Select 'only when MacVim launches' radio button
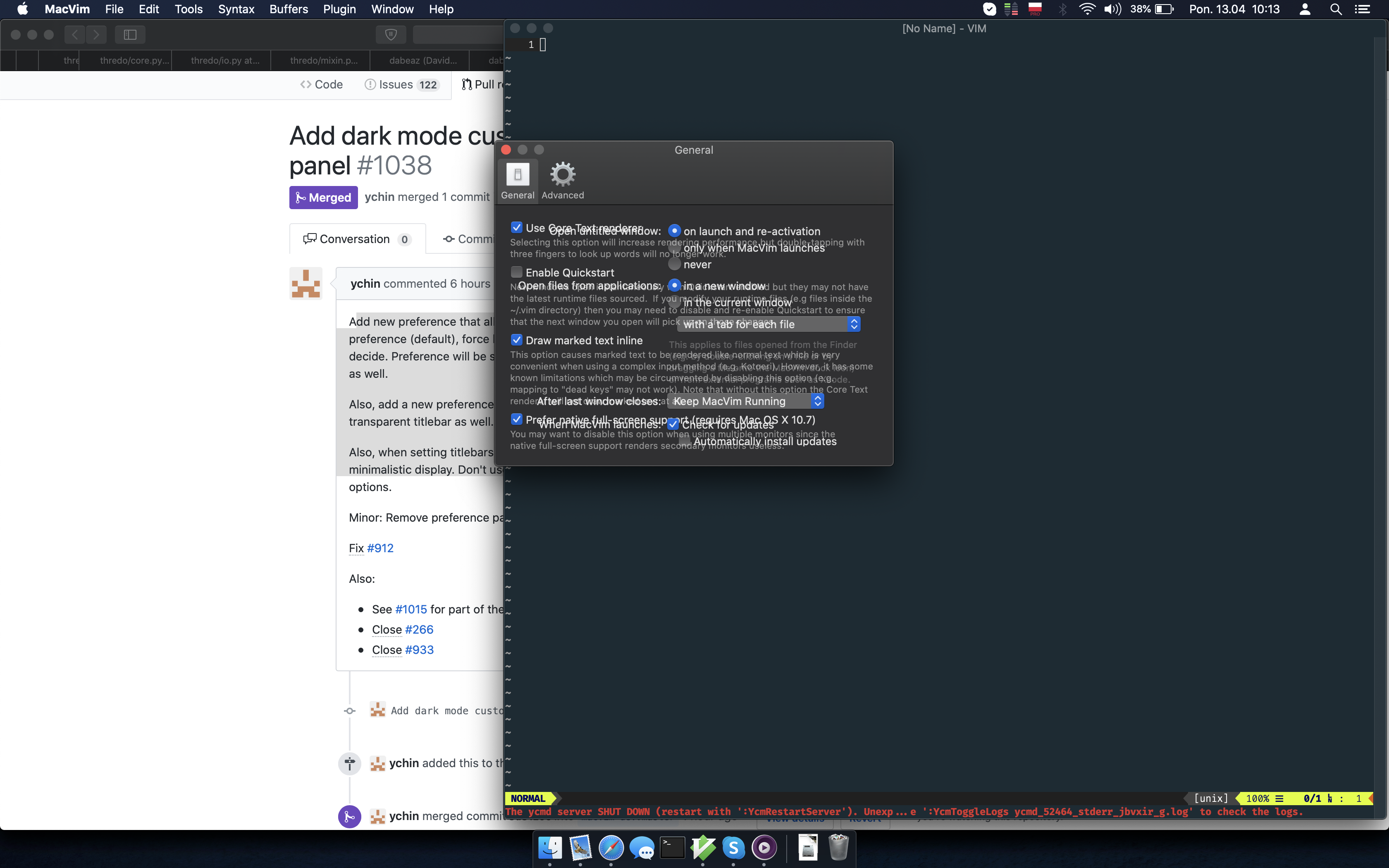This screenshot has width=1389, height=868. click(674, 248)
